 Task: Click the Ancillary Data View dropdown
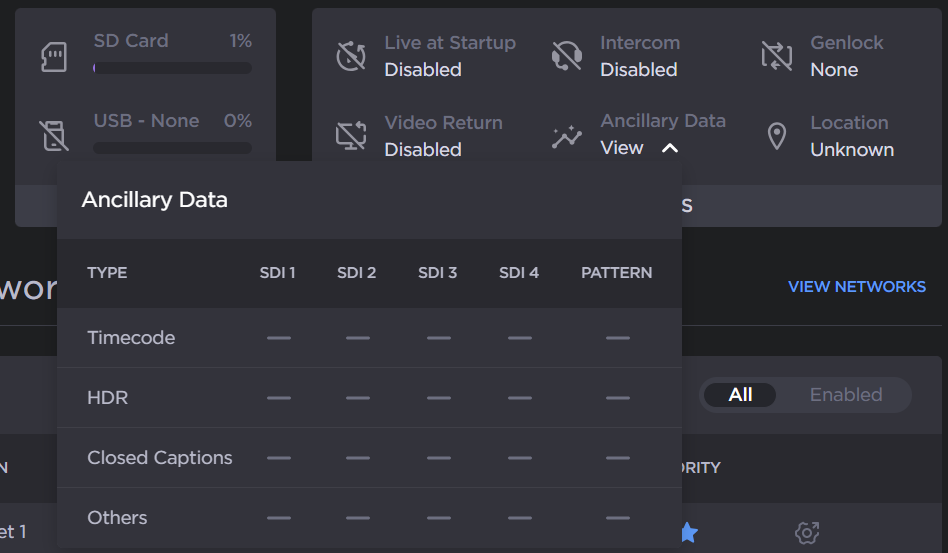[x=622, y=148]
